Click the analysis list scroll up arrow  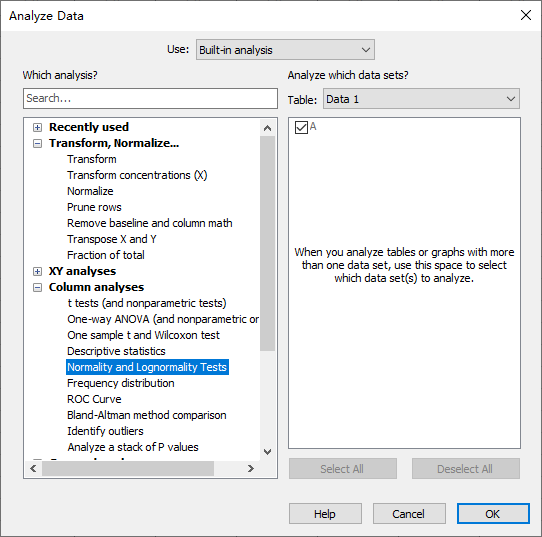pyautogui.click(x=267, y=128)
